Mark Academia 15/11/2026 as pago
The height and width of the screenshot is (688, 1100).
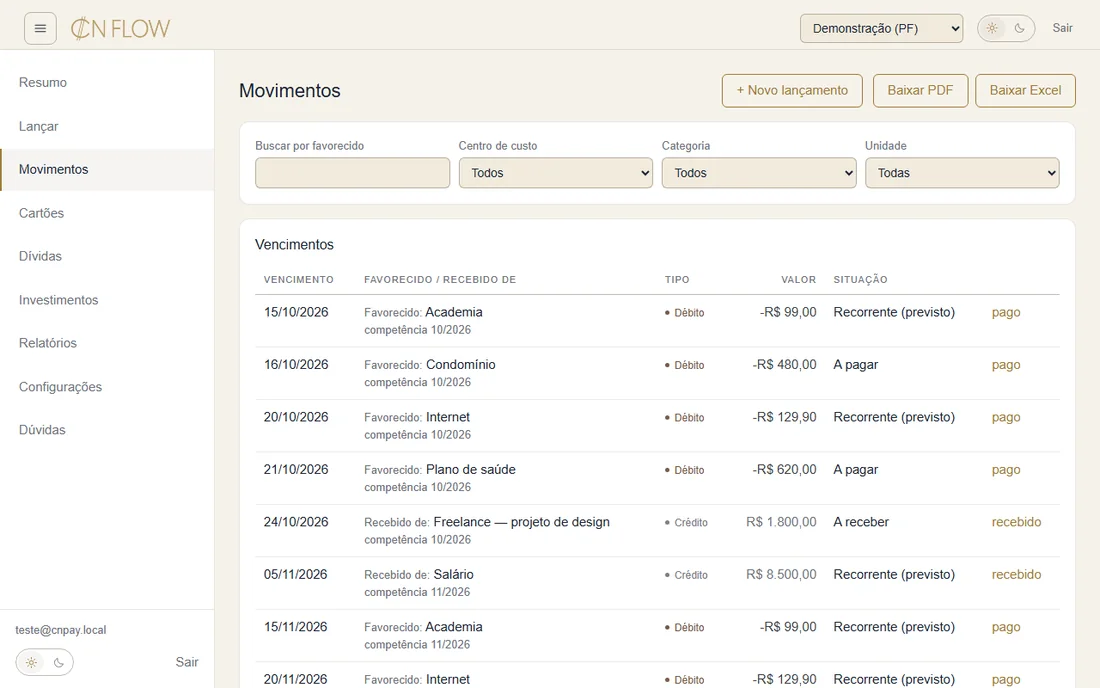click(x=1005, y=627)
